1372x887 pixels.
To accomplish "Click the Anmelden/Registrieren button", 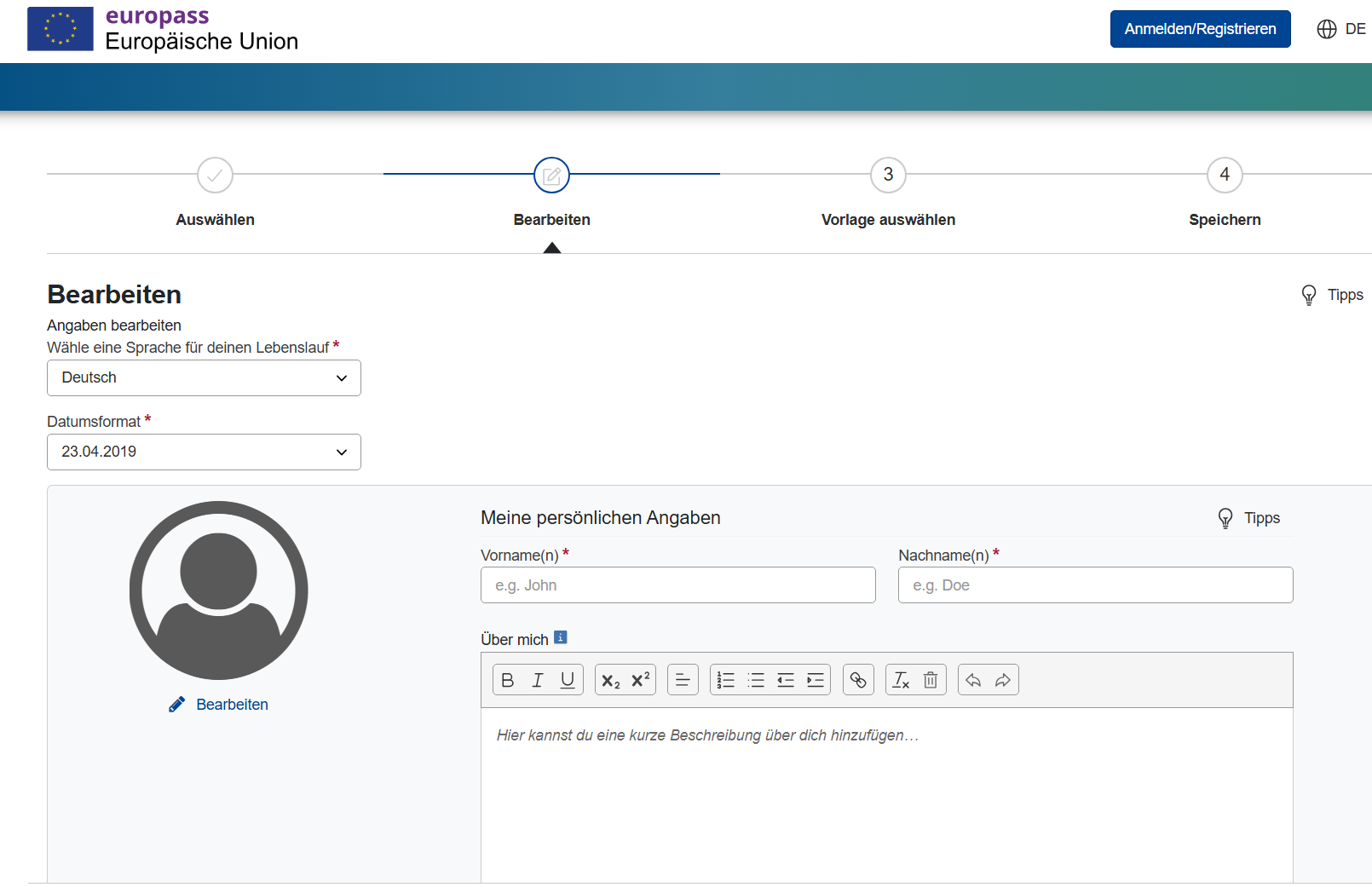I will tap(1200, 29).
